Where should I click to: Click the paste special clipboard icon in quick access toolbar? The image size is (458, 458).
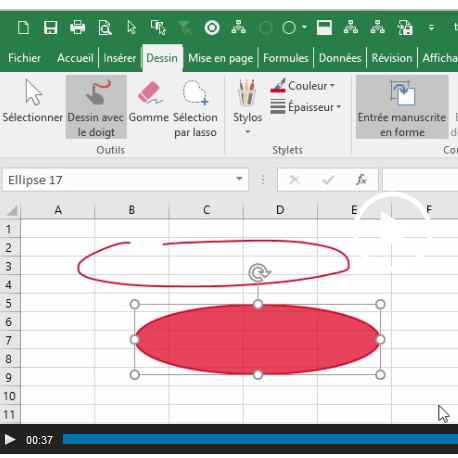[x=405, y=28]
